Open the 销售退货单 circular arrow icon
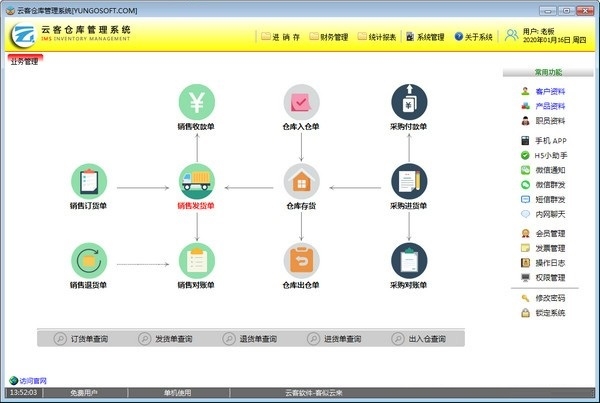 coord(89,261)
